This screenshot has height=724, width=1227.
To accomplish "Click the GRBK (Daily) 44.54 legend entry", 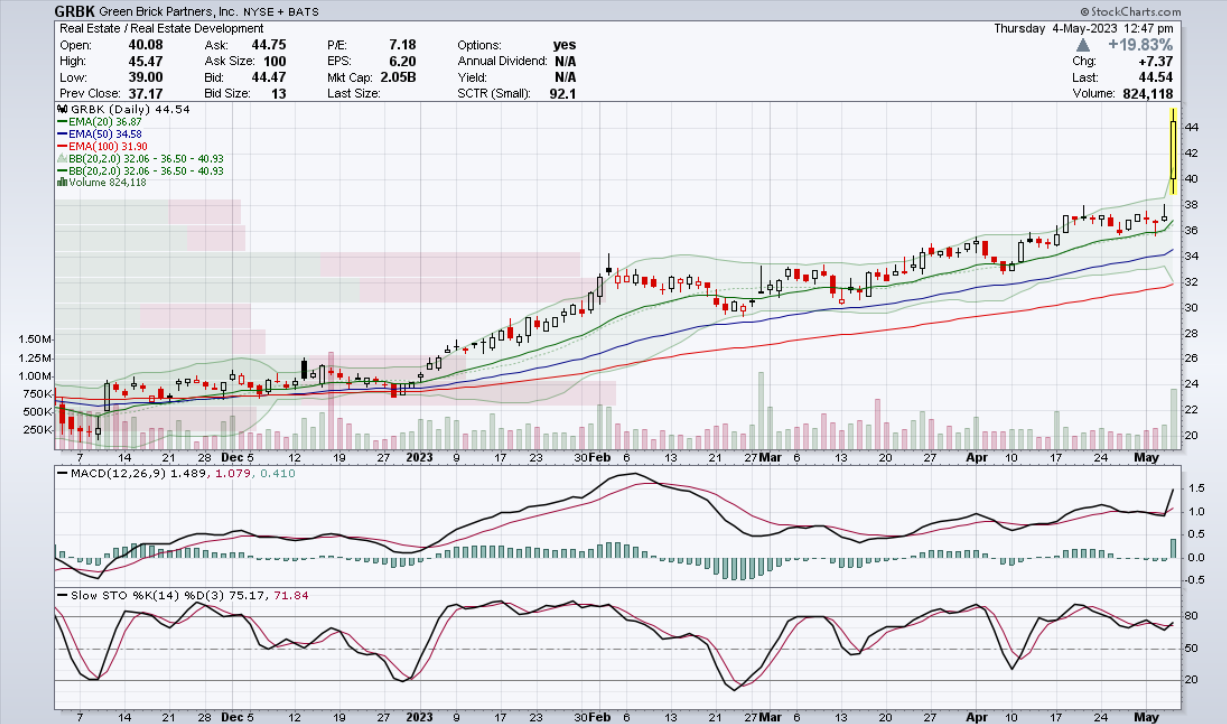I will [124, 109].
